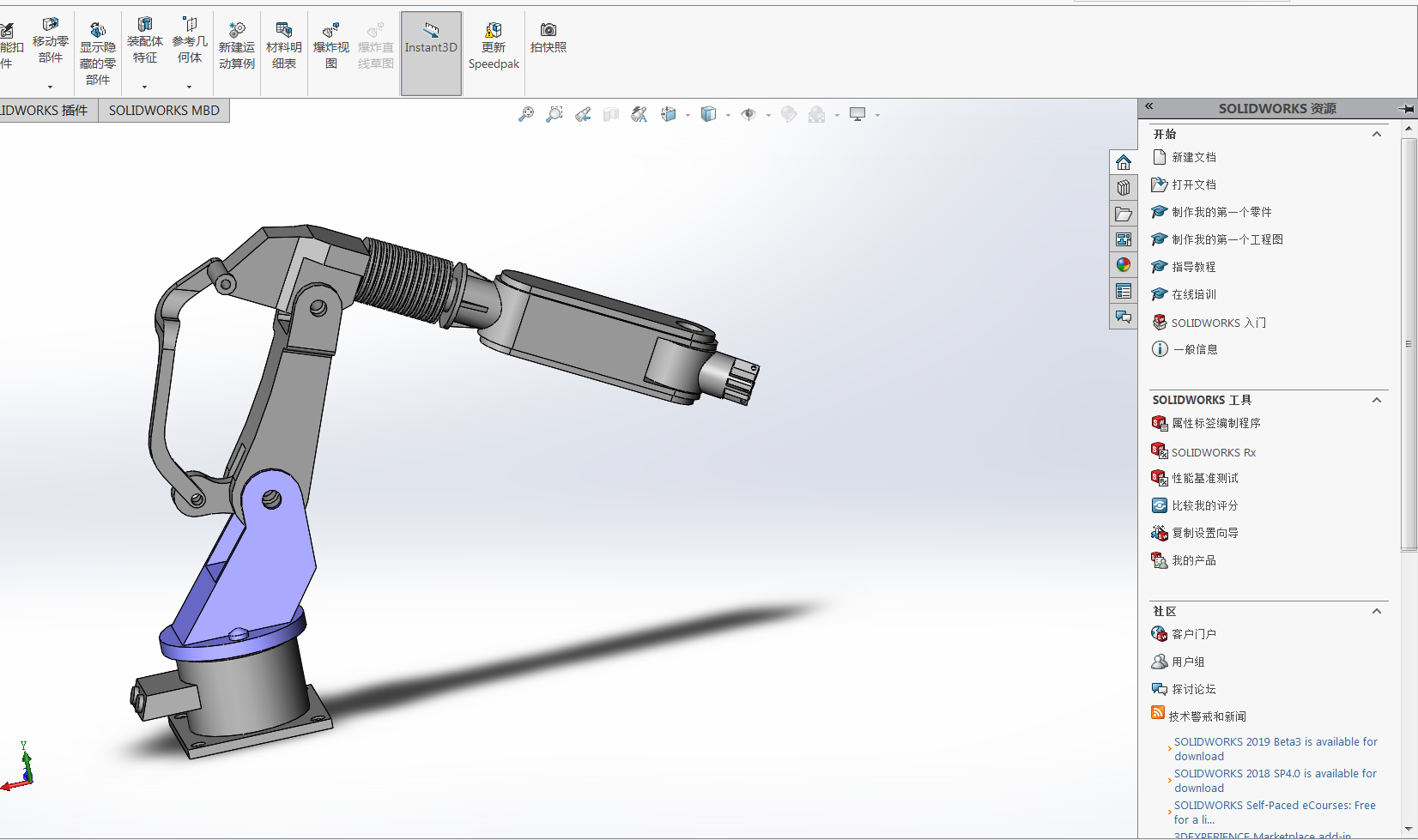Open the Appearances color ball tab

point(1123,265)
